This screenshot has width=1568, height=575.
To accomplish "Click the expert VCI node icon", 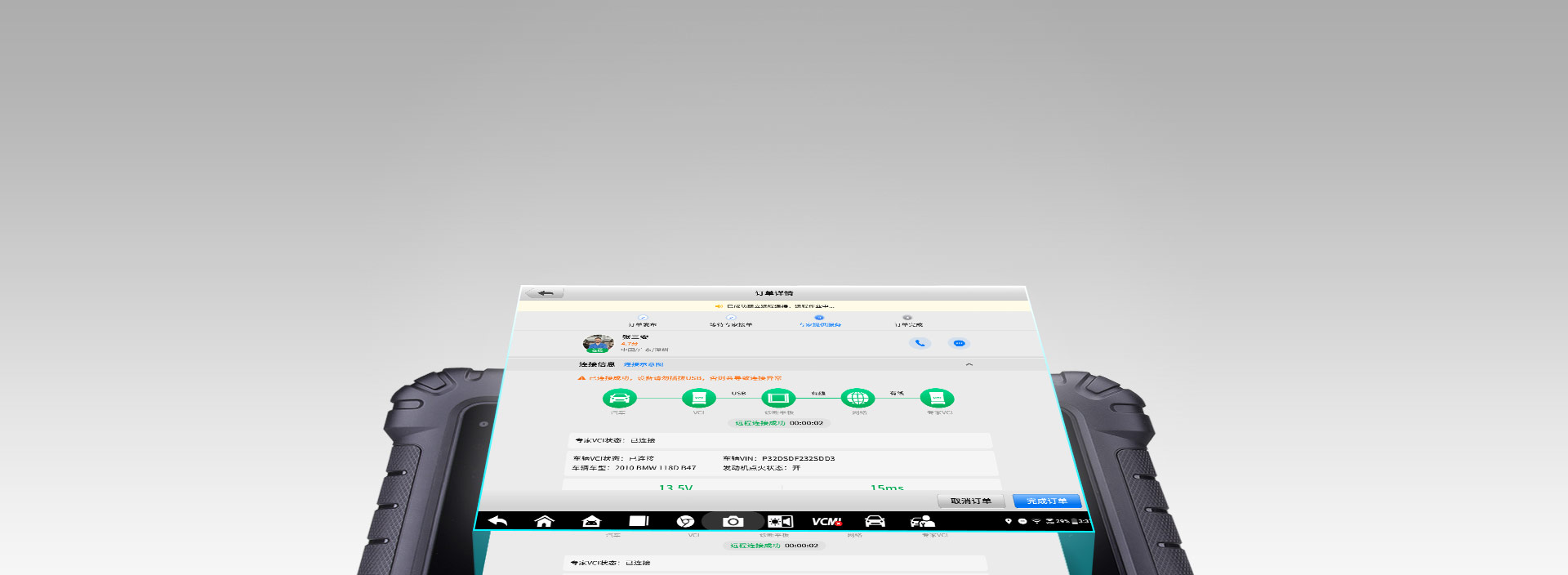I will coord(937,399).
